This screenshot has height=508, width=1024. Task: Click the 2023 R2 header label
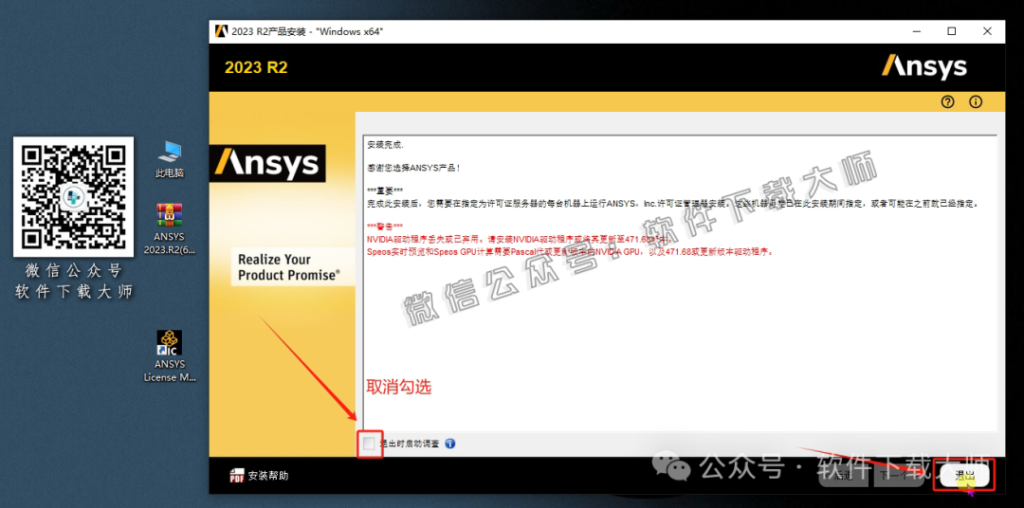tap(256, 68)
